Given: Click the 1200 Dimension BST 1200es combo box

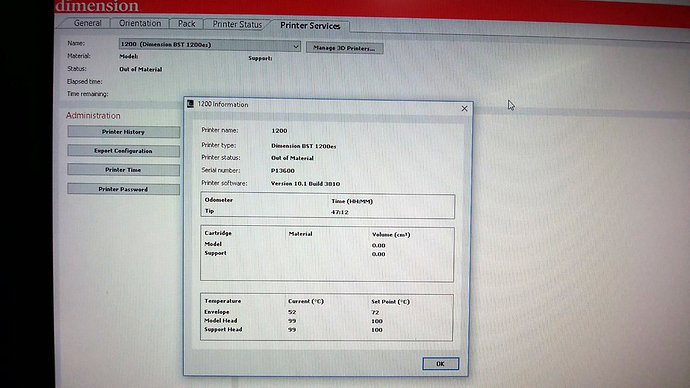Looking at the screenshot, I should 209,45.
